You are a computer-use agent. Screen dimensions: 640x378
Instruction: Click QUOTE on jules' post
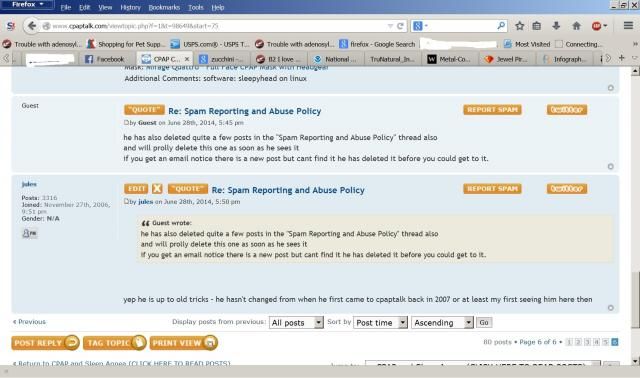(x=188, y=189)
